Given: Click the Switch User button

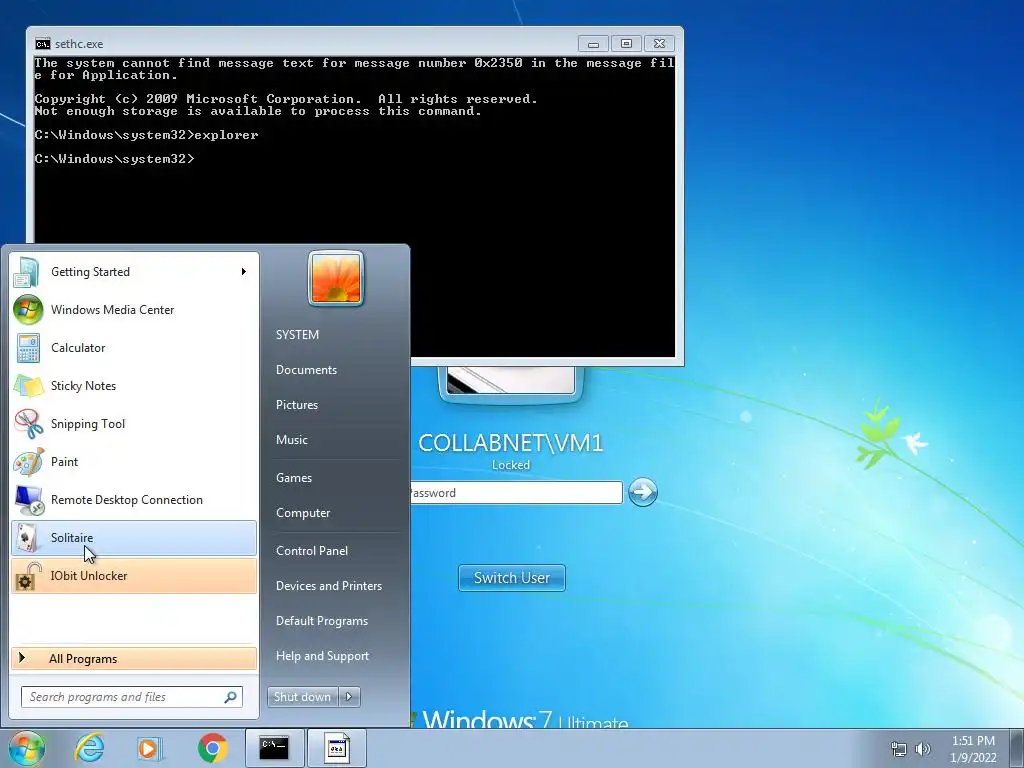Looking at the screenshot, I should pyautogui.click(x=512, y=578).
